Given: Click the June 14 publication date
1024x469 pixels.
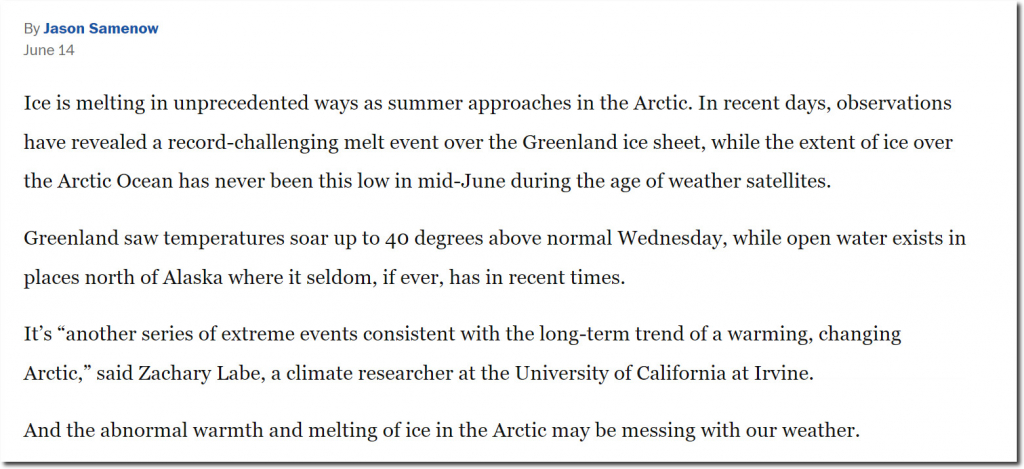Looking at the screenshot, I should pos(49,50).
